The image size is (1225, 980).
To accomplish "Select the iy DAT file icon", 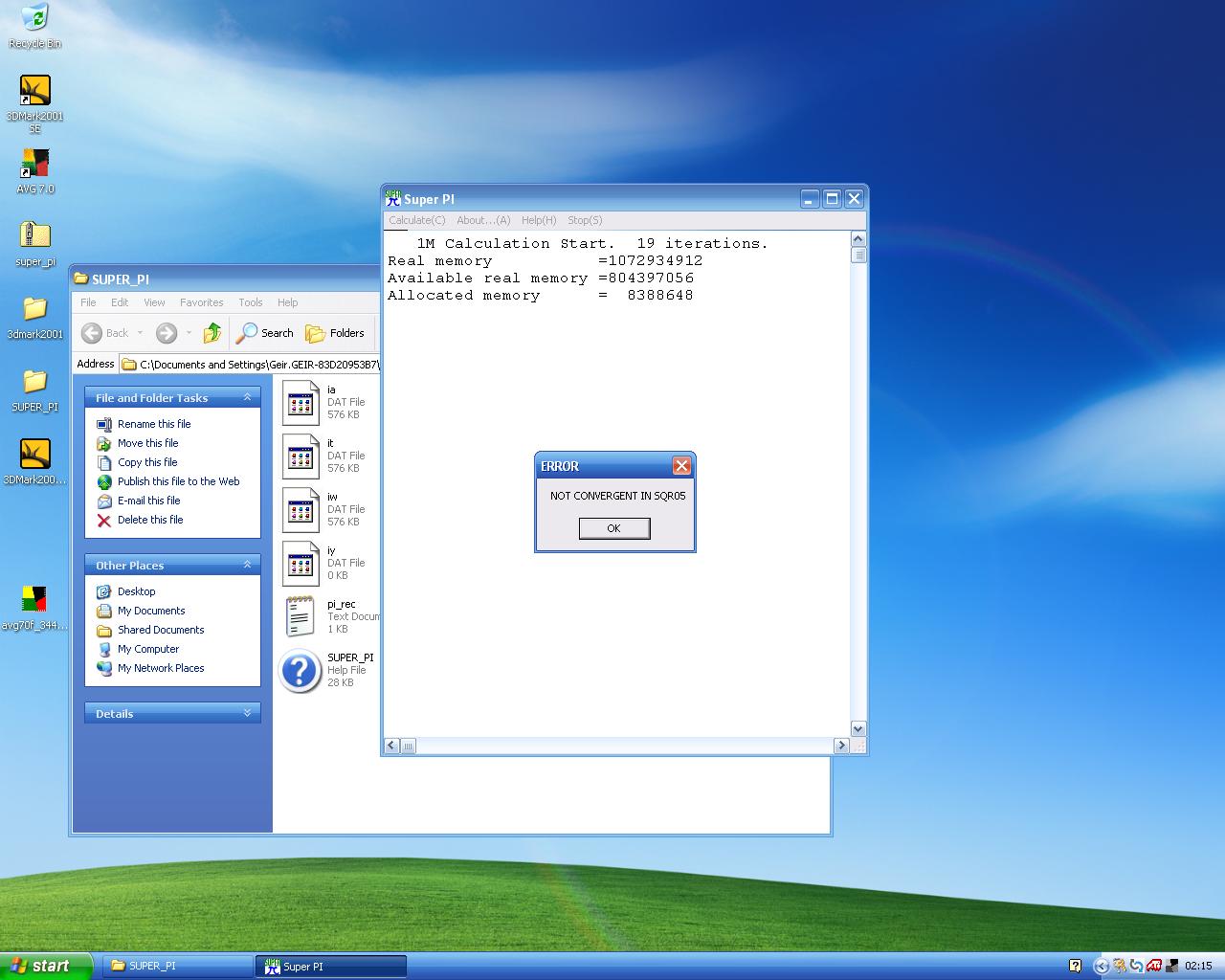I will pyautogui.click(x=301, y=564).
